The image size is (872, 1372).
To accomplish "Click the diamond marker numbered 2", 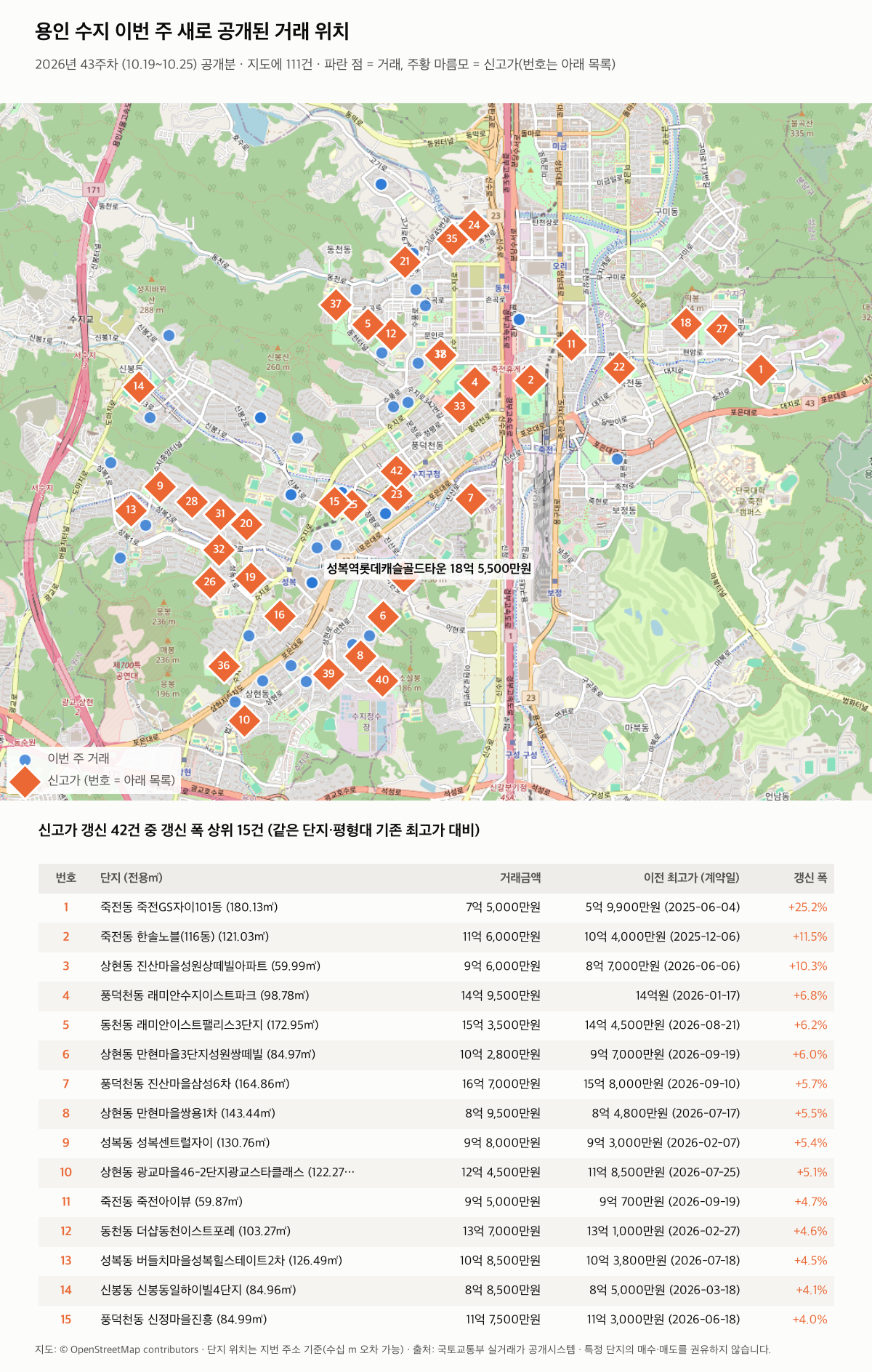I will click(530, 380).
